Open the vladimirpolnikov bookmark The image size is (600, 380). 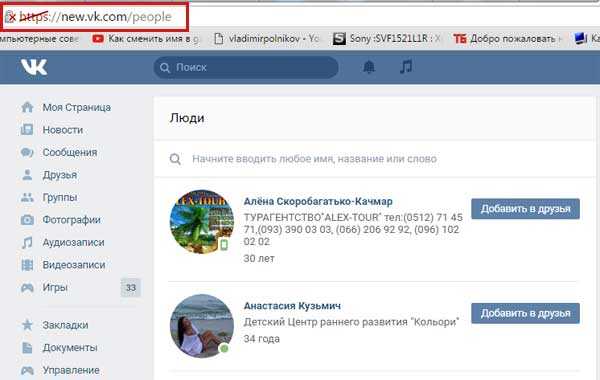[x=266, y=39]
